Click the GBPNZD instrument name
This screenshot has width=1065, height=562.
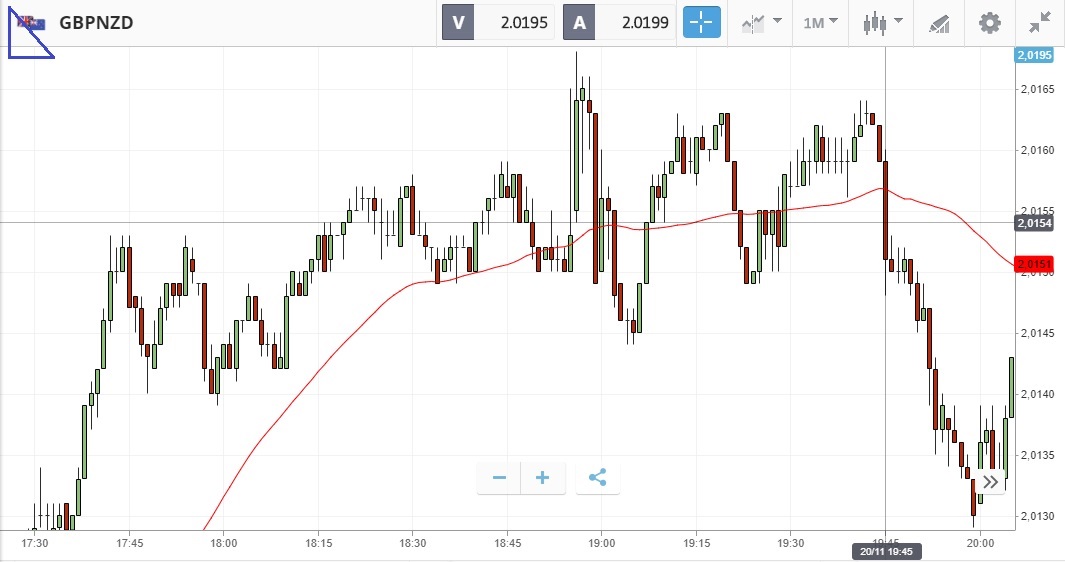tap(98, 22)
